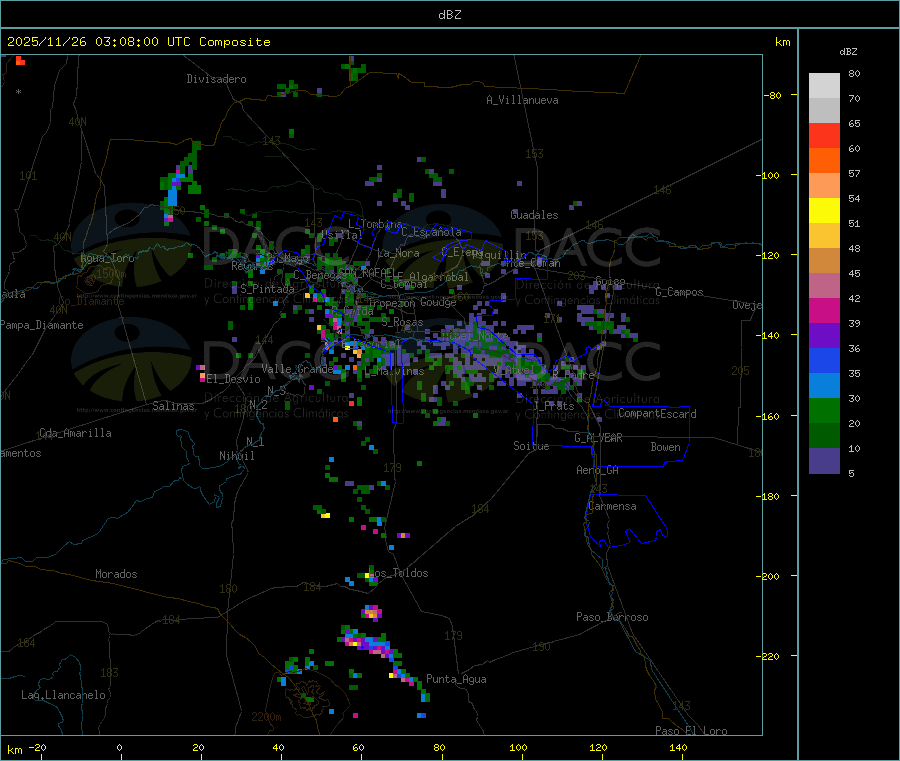Click the G_ALVEAR label
The width and height of the screenshot is (900, 761).
598,438
